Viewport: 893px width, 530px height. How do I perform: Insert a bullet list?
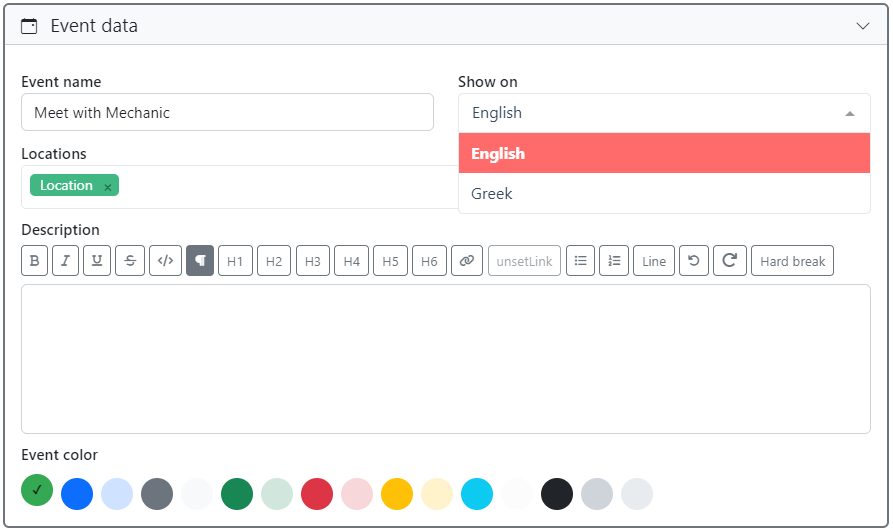tap(580, 261)
